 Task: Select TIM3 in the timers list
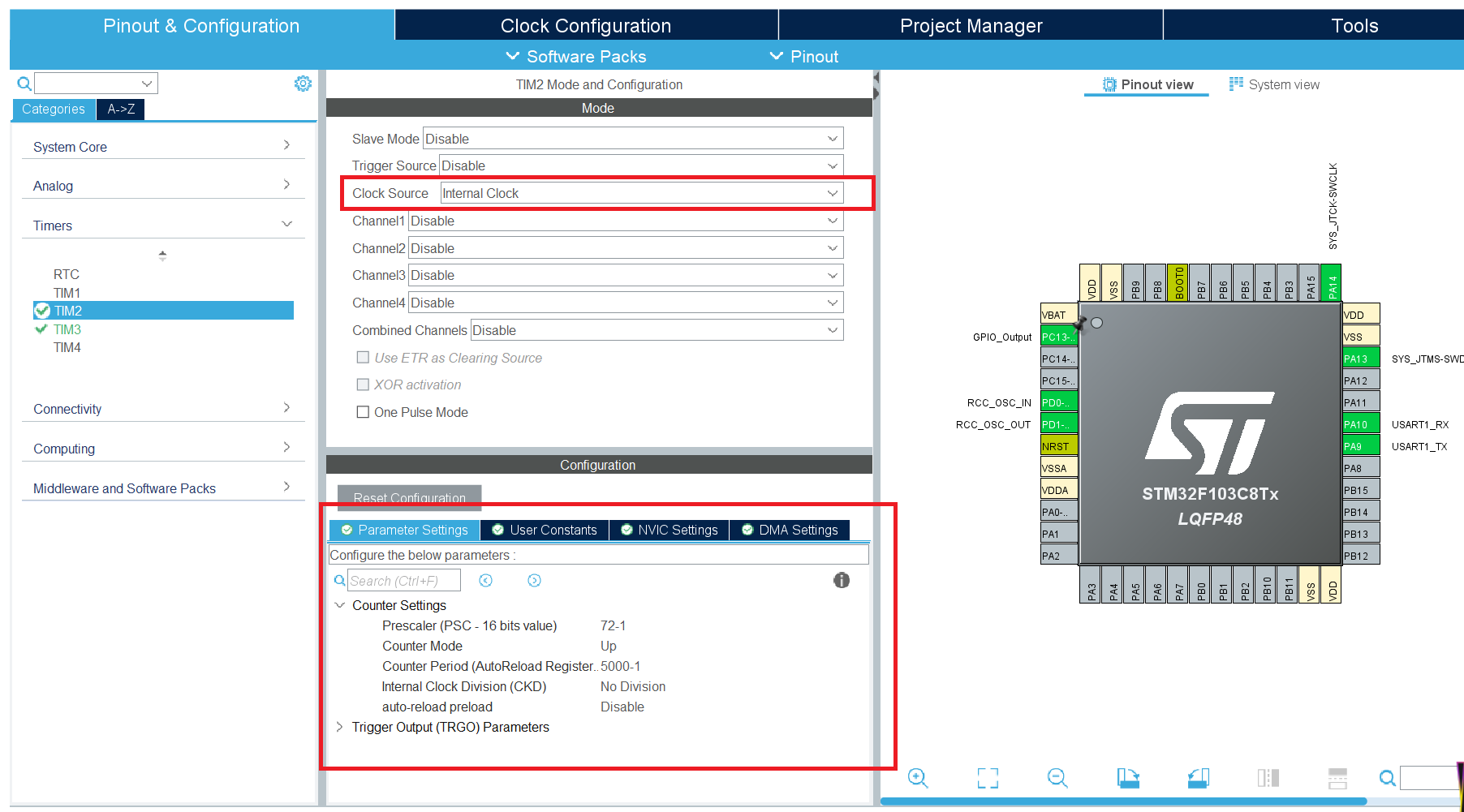click(67, 329)
